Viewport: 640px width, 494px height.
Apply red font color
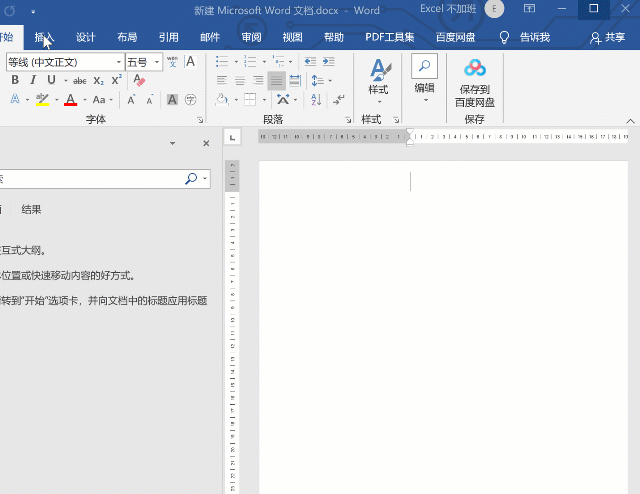point(70,99)
